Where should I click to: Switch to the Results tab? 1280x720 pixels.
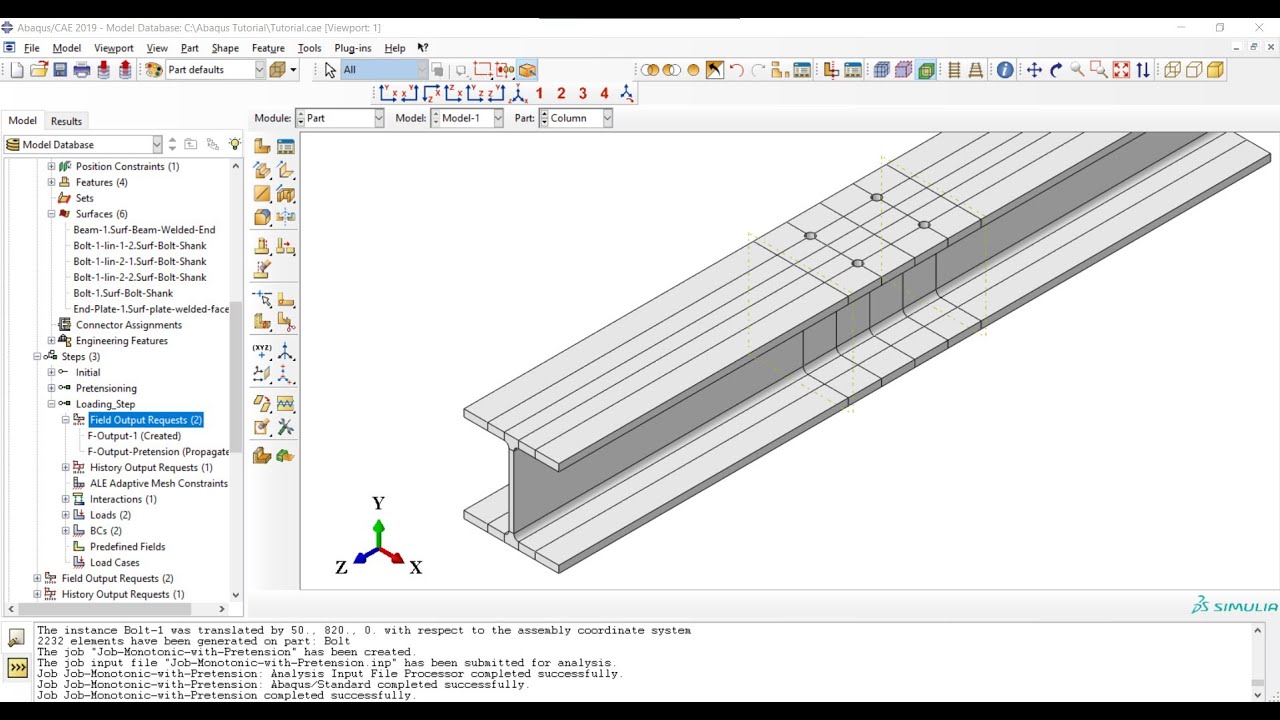(x=66, y=121)
